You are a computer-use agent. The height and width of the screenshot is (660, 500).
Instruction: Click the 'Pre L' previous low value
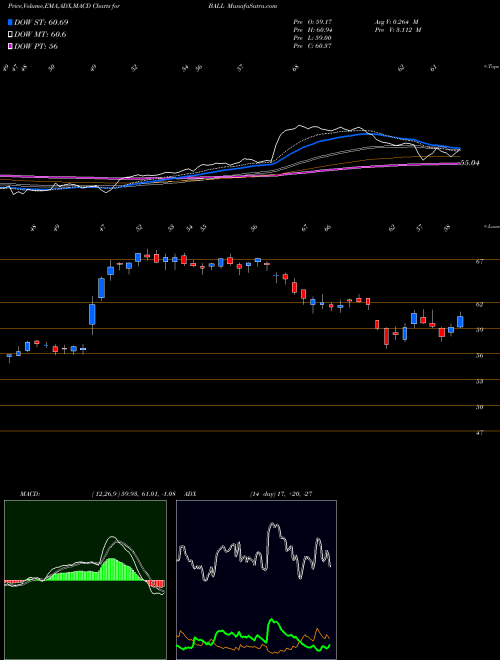313,37
